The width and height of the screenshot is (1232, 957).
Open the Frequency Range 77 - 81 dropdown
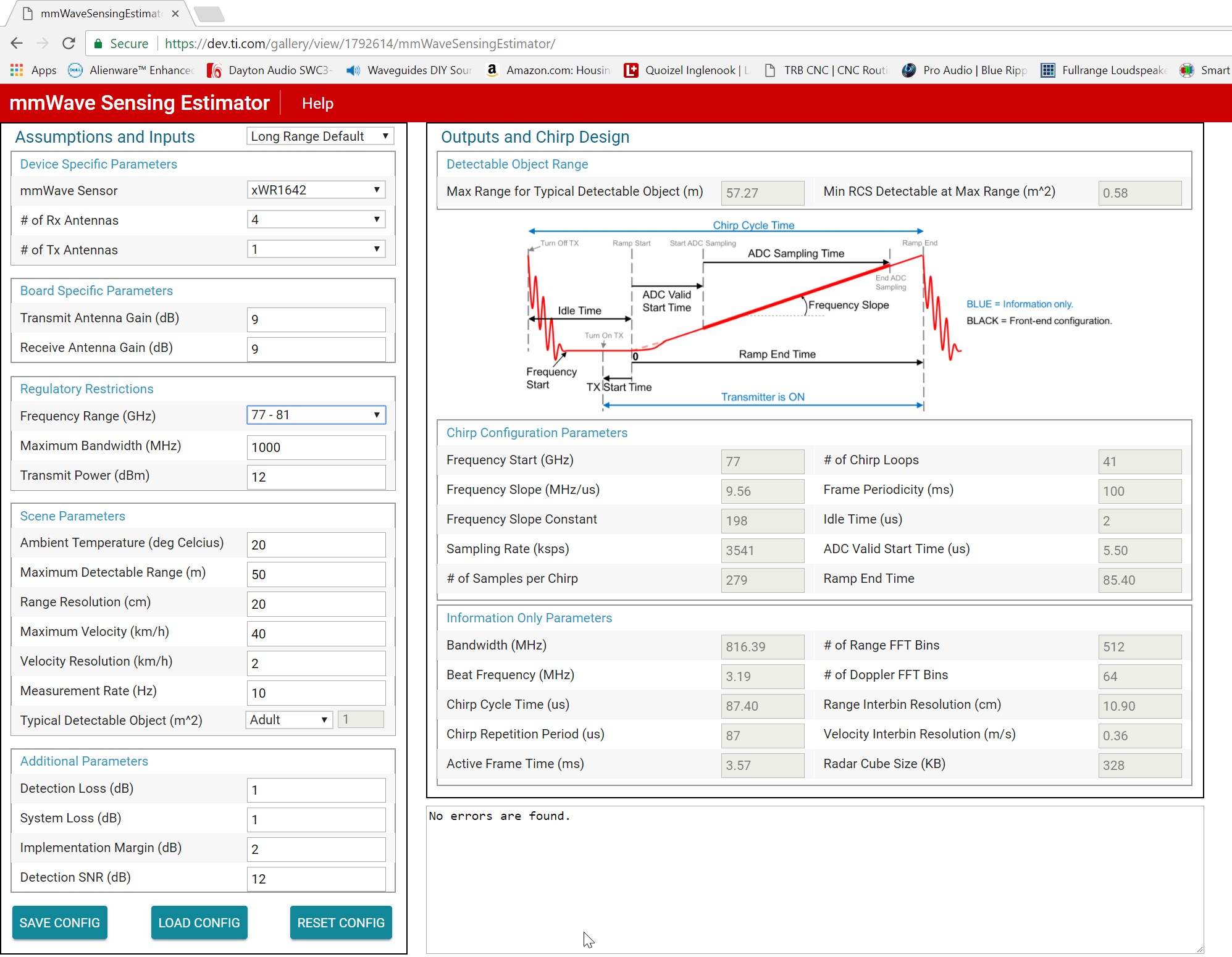coord(316,415)
